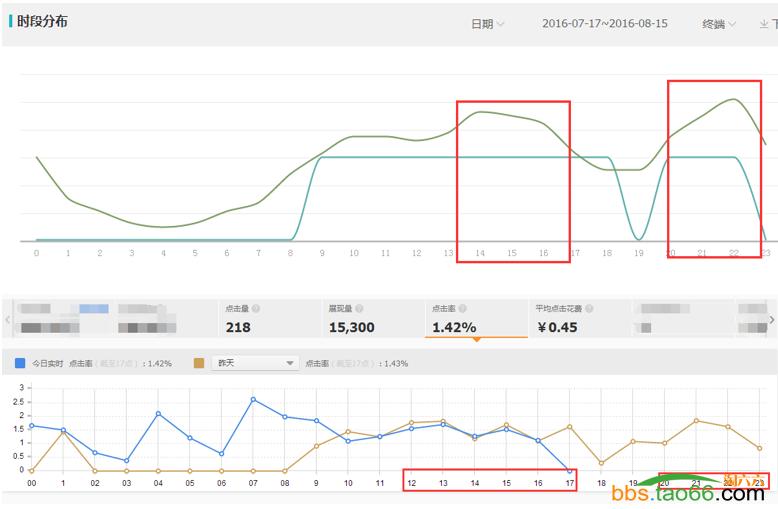Click the tan data point at hour 18
778x509 pixels.
pyautogui.click(x=601, y=463)
